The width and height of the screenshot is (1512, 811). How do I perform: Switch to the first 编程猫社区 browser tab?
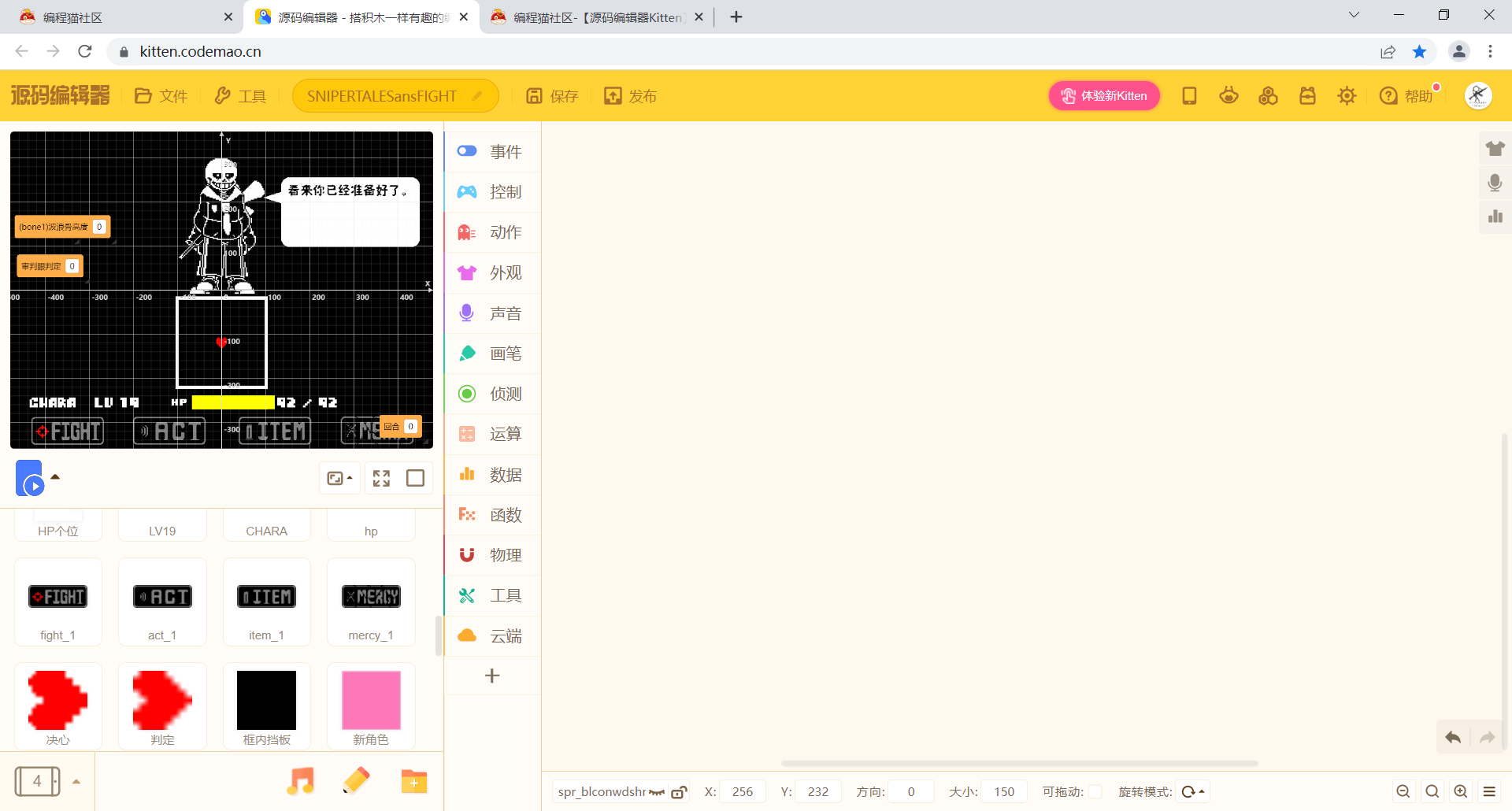126,17
